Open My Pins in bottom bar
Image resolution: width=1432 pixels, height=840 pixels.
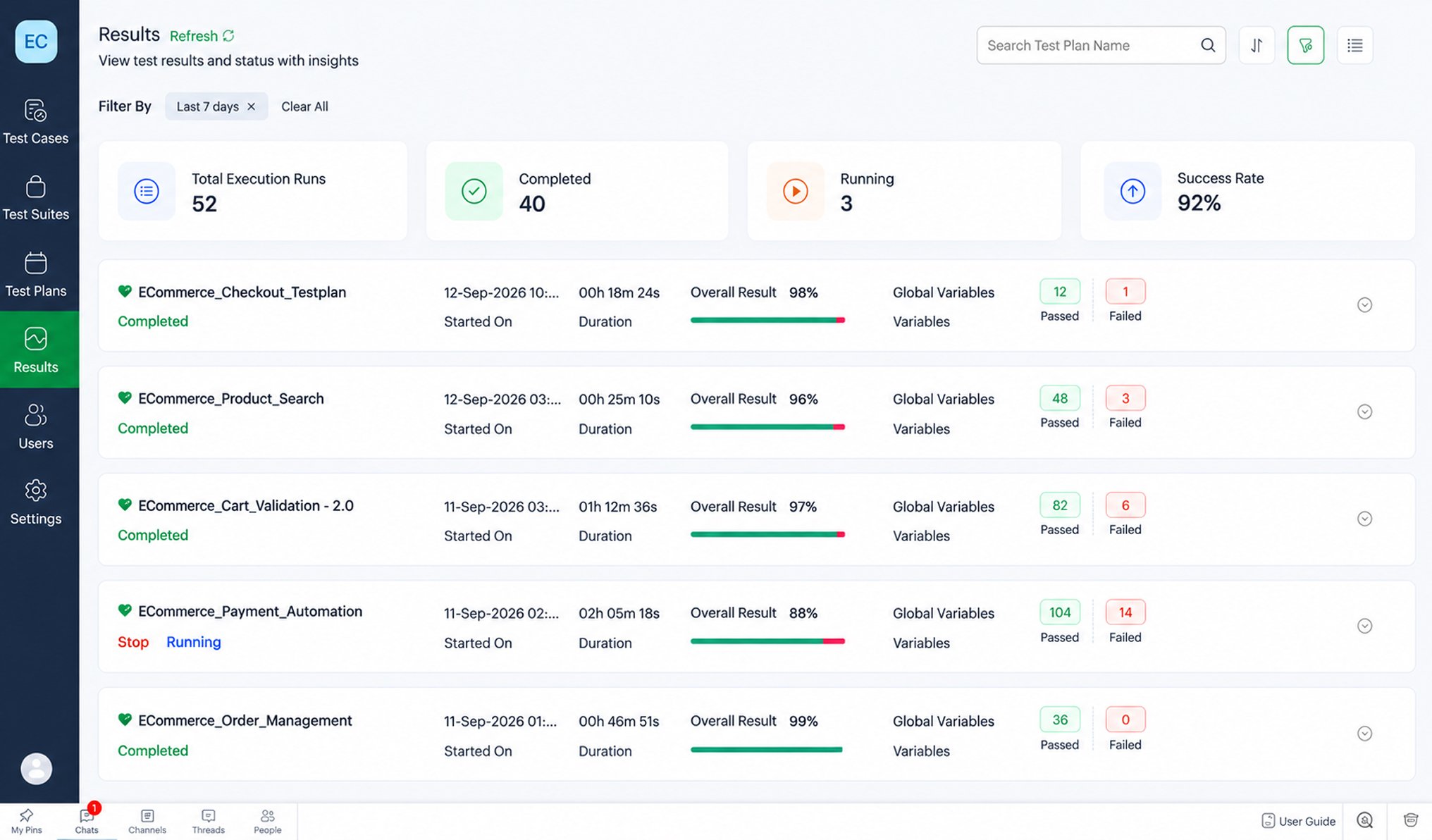pos(27,821)
